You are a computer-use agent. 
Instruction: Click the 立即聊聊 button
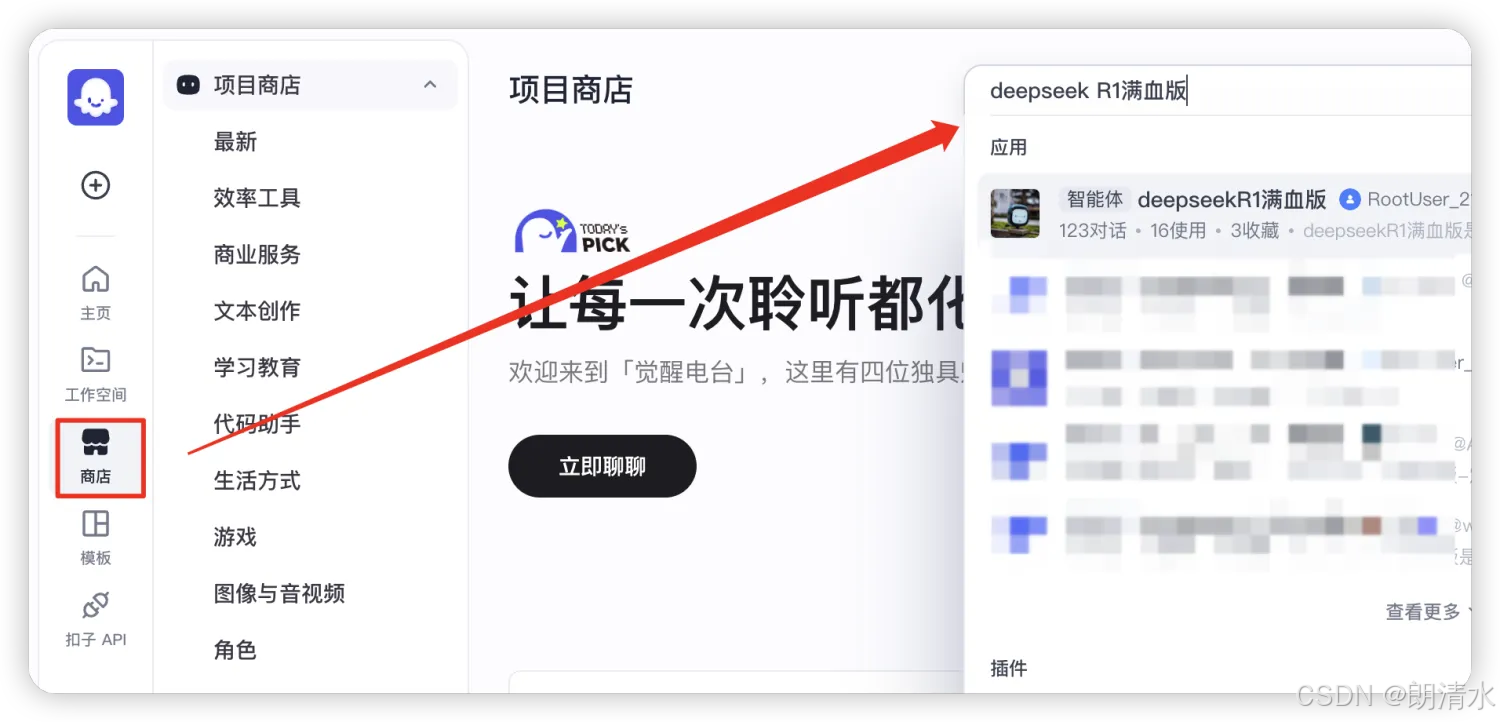[602, 466]
